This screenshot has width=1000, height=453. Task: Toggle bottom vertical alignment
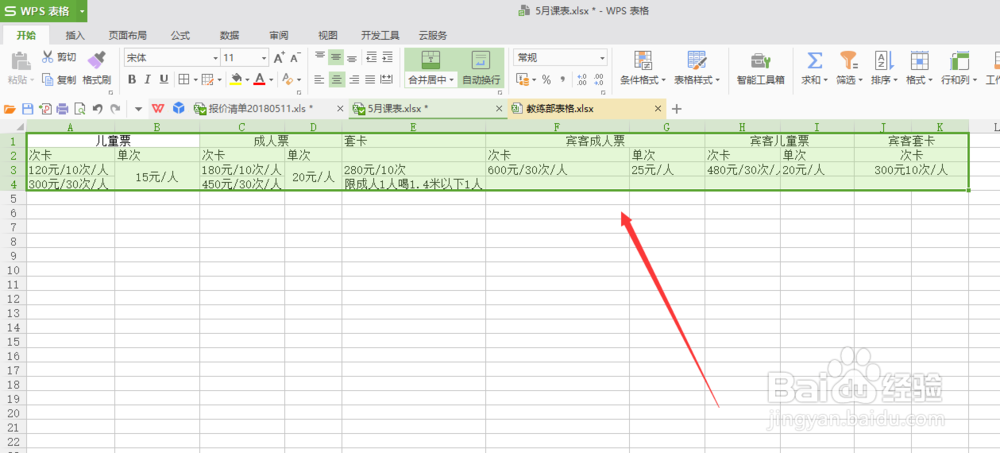click(x=352, y=57)
